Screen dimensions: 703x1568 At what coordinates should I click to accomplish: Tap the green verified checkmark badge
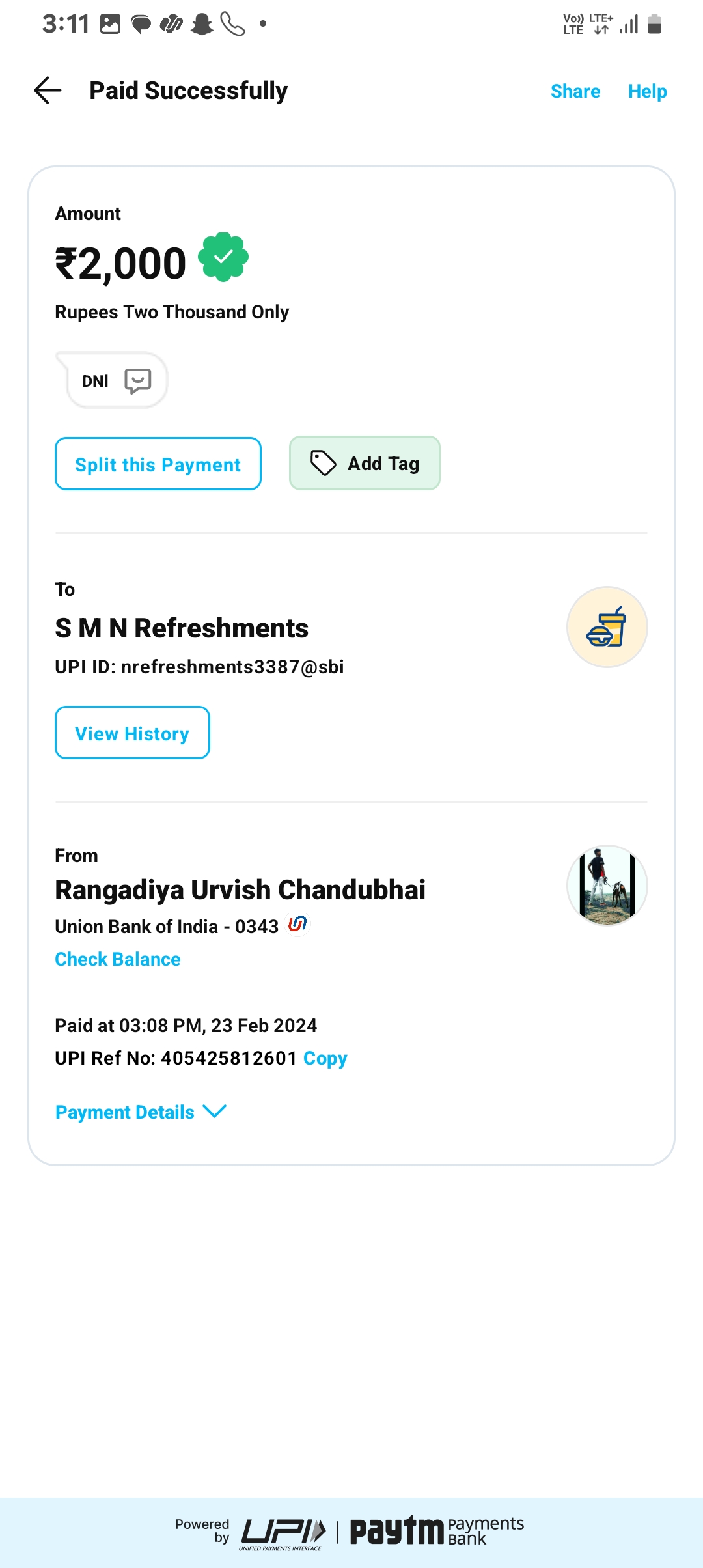coord(223,257)
